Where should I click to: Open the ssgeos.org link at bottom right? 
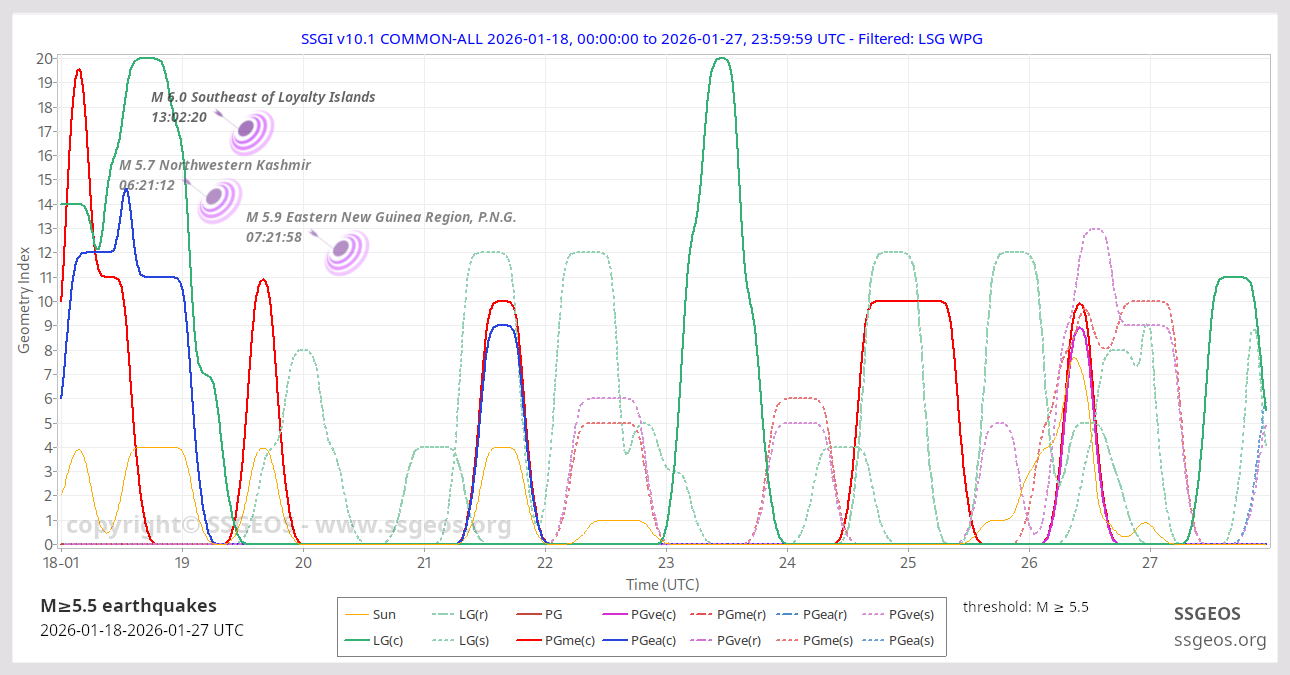pyautogui.click(x=1219, y=640)
